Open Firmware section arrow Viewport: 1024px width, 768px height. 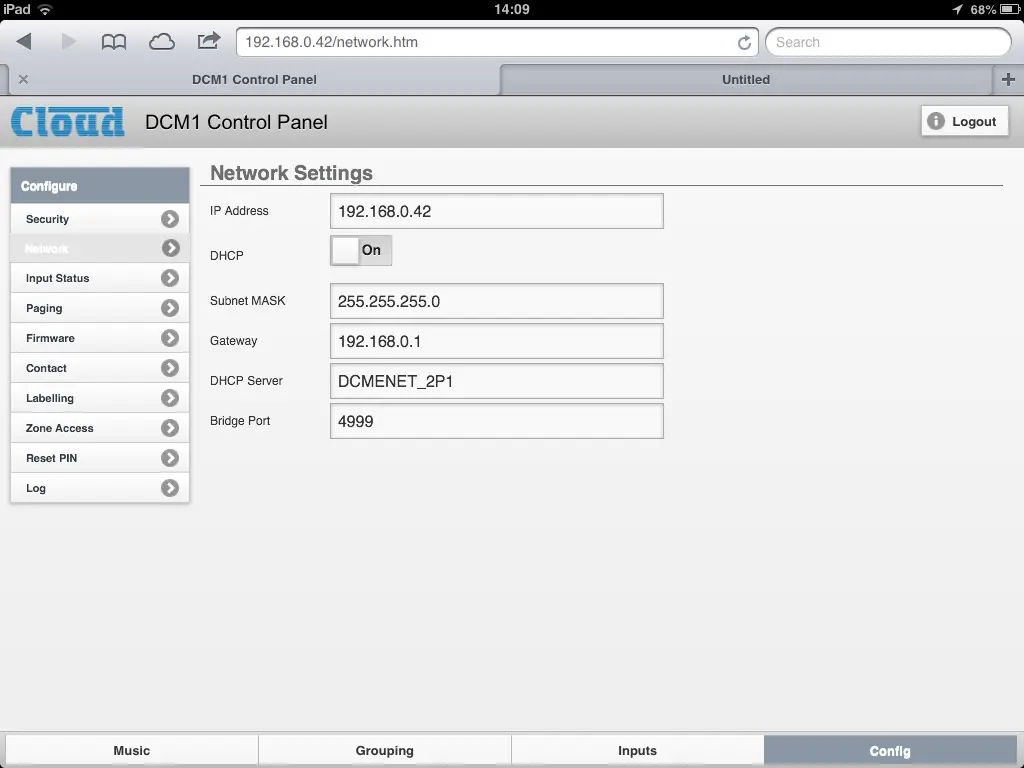[170, 338]
